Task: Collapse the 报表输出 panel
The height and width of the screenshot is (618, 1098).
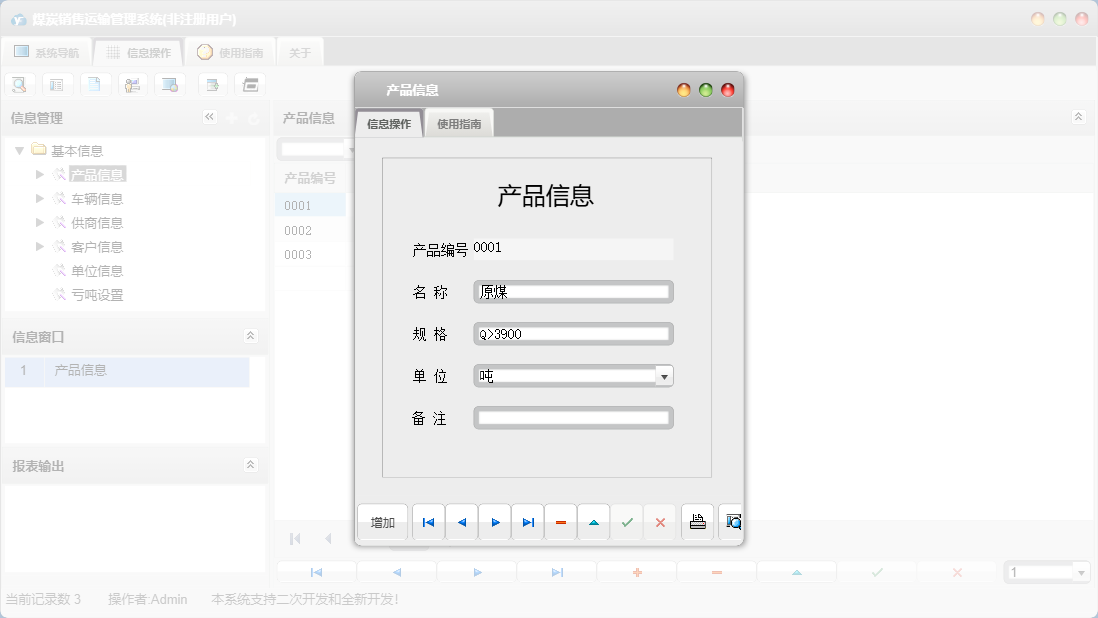Action: [253, 464]
